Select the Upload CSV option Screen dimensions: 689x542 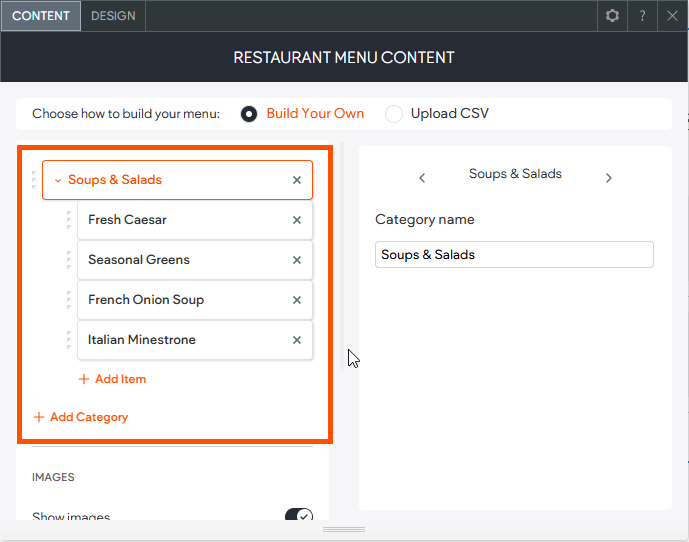click(x=394, y=114)
